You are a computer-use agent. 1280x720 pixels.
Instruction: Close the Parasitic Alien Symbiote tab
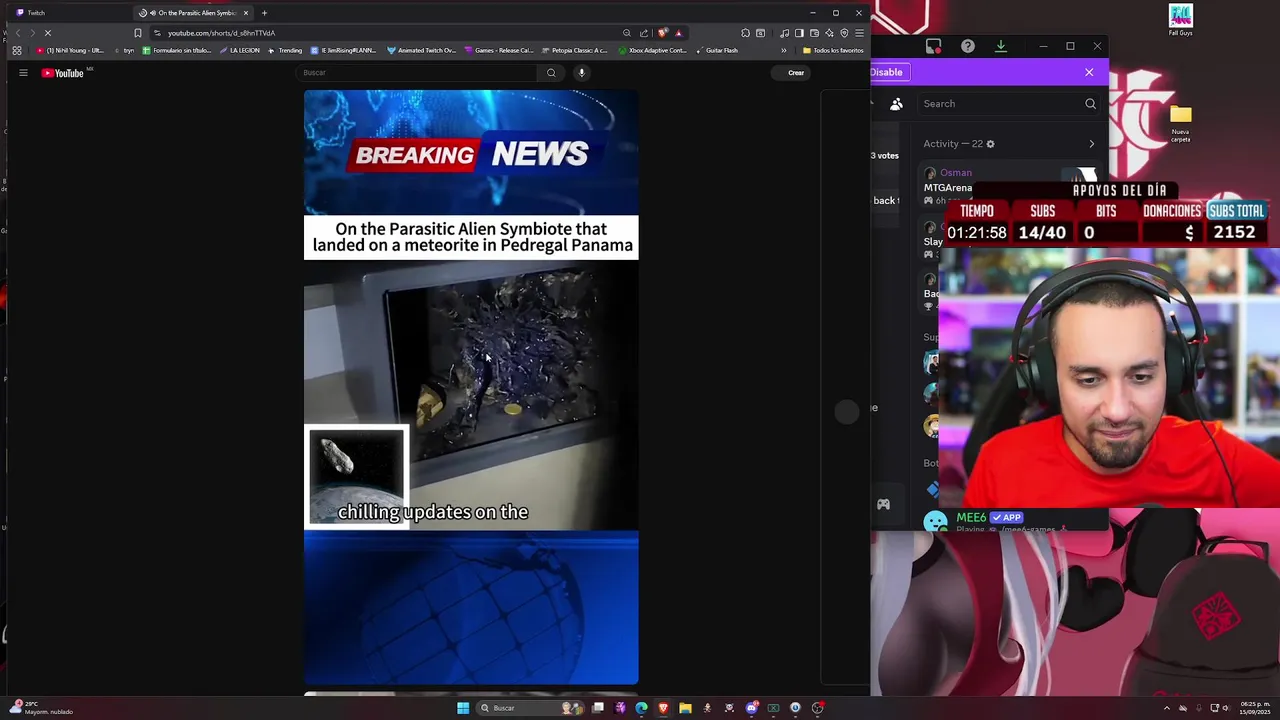coord(247,13)
